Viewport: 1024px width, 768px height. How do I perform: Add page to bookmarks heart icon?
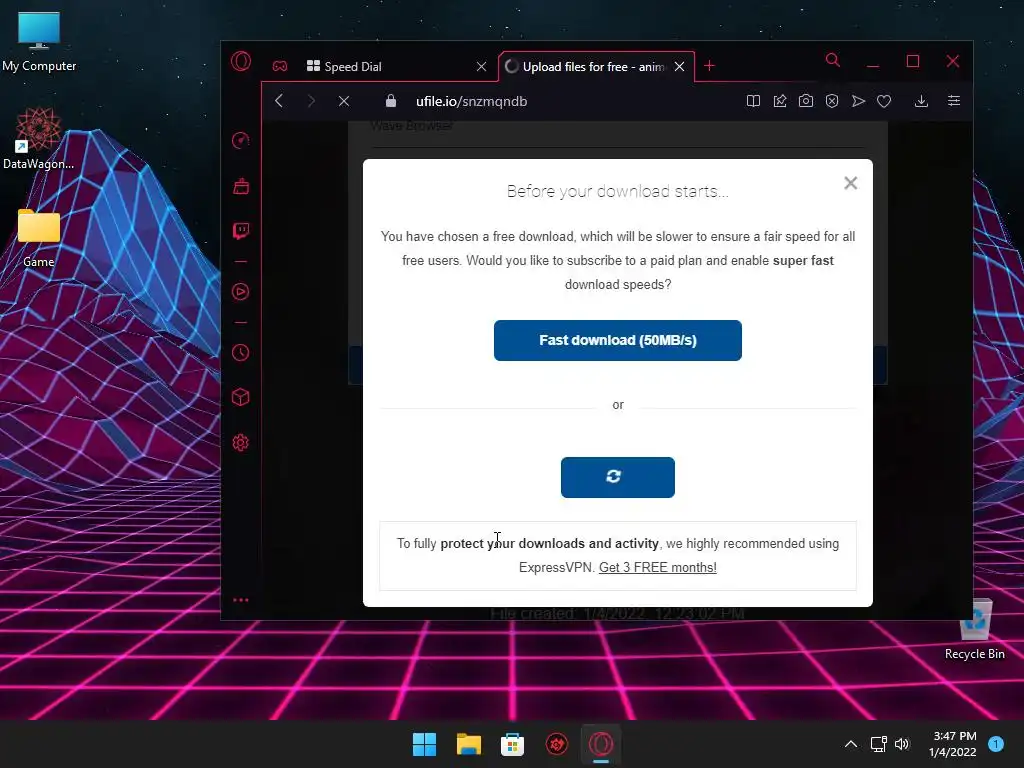tap(884, 101)
